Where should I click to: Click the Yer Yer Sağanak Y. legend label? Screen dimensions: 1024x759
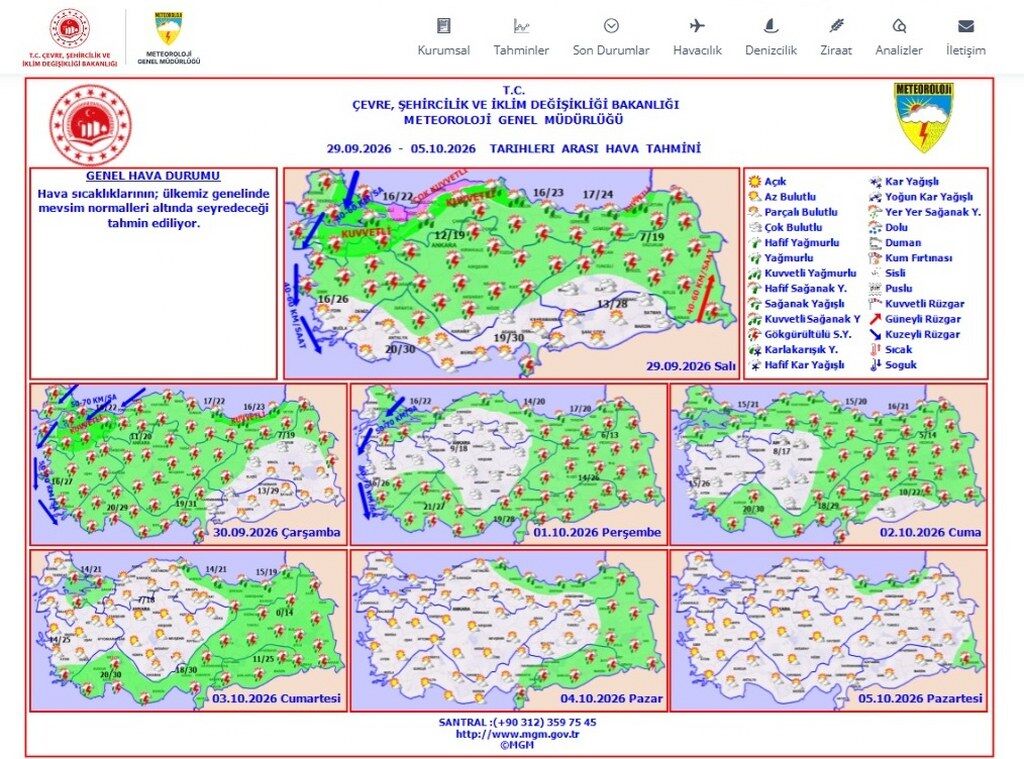click(933, 212)
